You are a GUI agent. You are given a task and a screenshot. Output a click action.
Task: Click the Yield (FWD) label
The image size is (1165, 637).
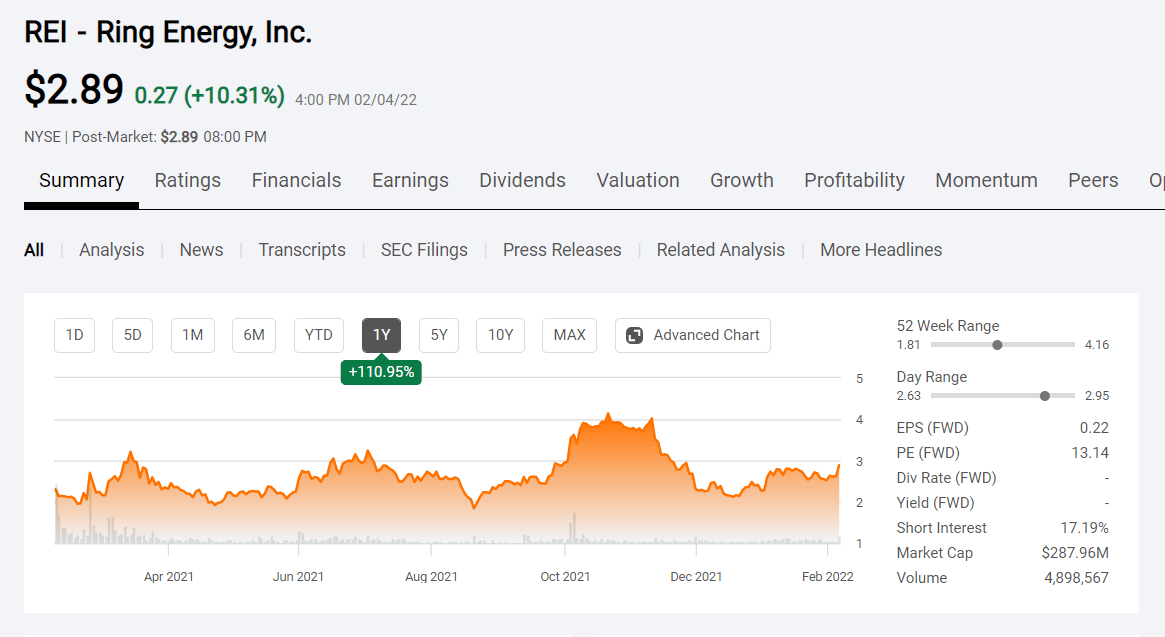point(935,503)
